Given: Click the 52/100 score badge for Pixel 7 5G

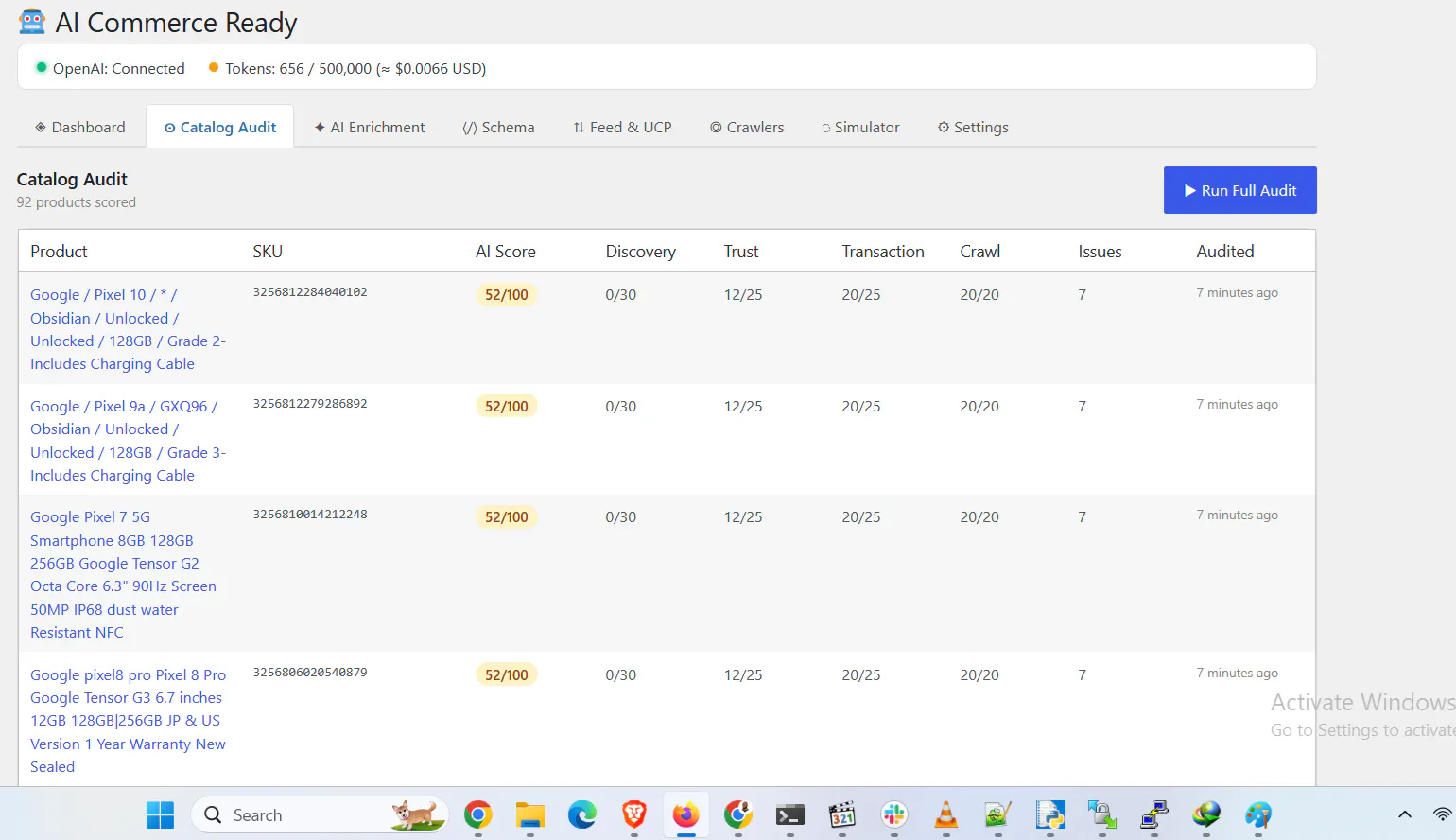Looking at the screenshot, I should (506, 517).
